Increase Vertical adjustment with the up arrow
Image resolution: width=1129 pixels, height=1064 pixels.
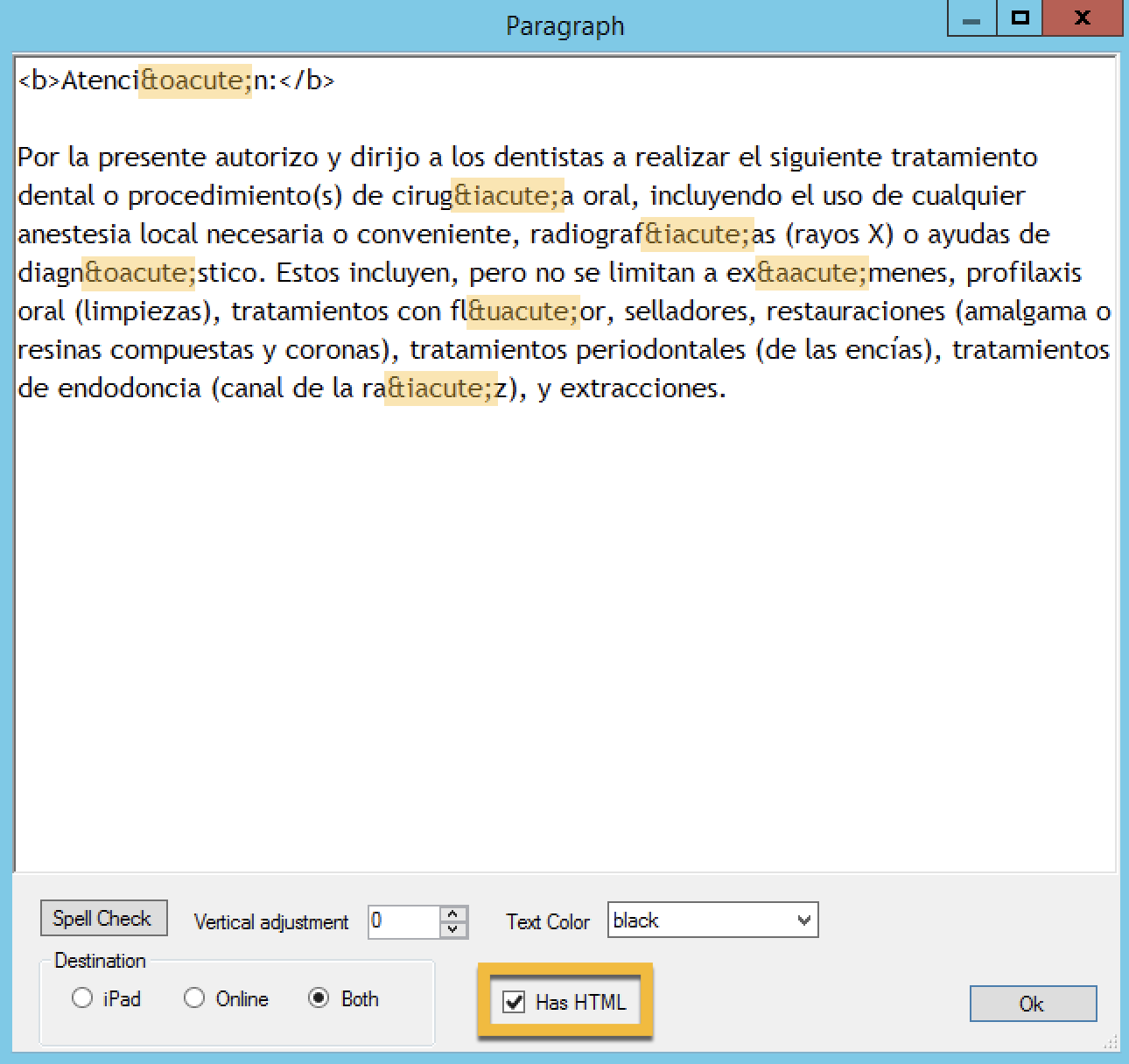pos(452,913)
